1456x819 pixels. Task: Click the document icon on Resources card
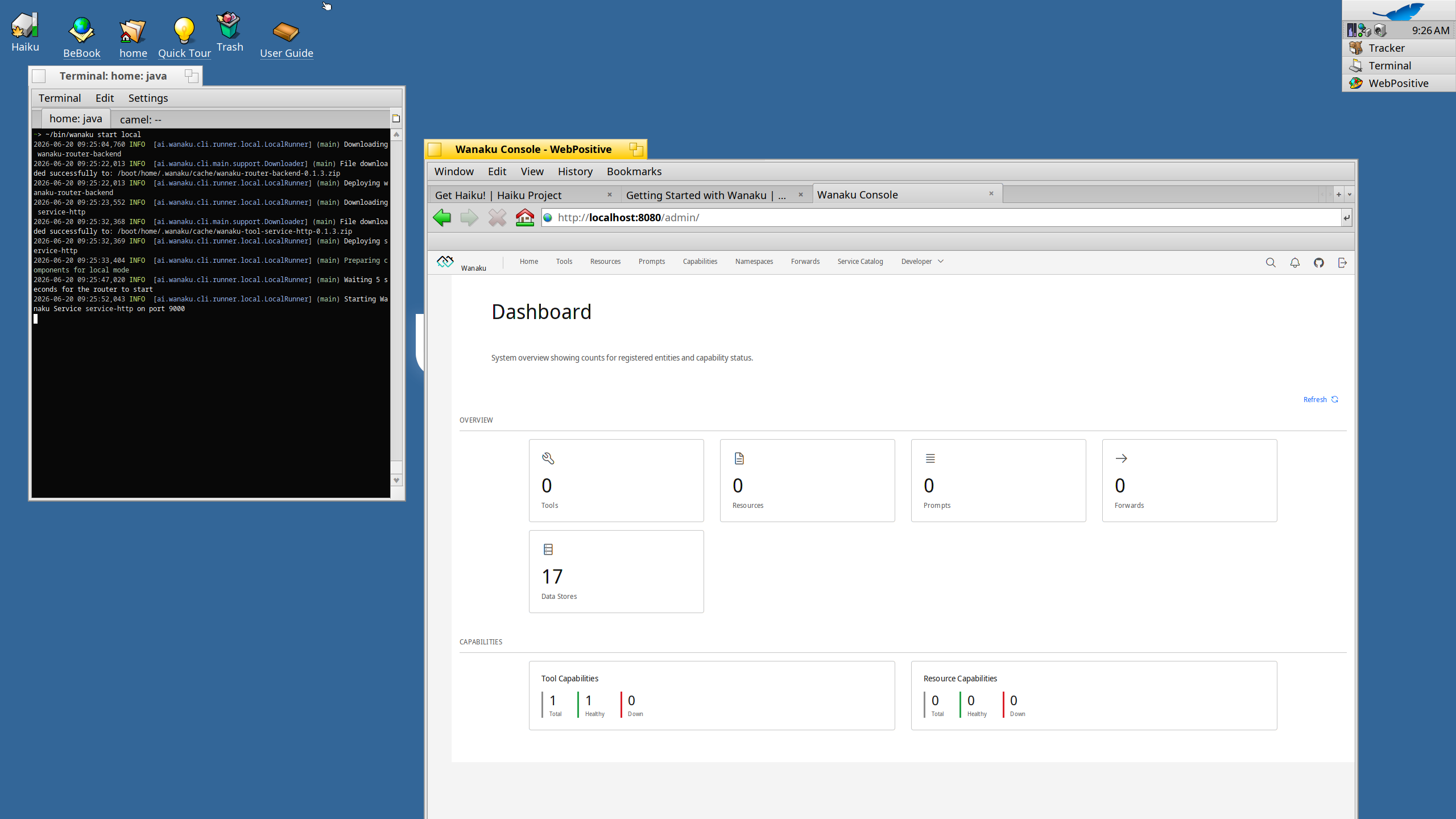(739, 458)
